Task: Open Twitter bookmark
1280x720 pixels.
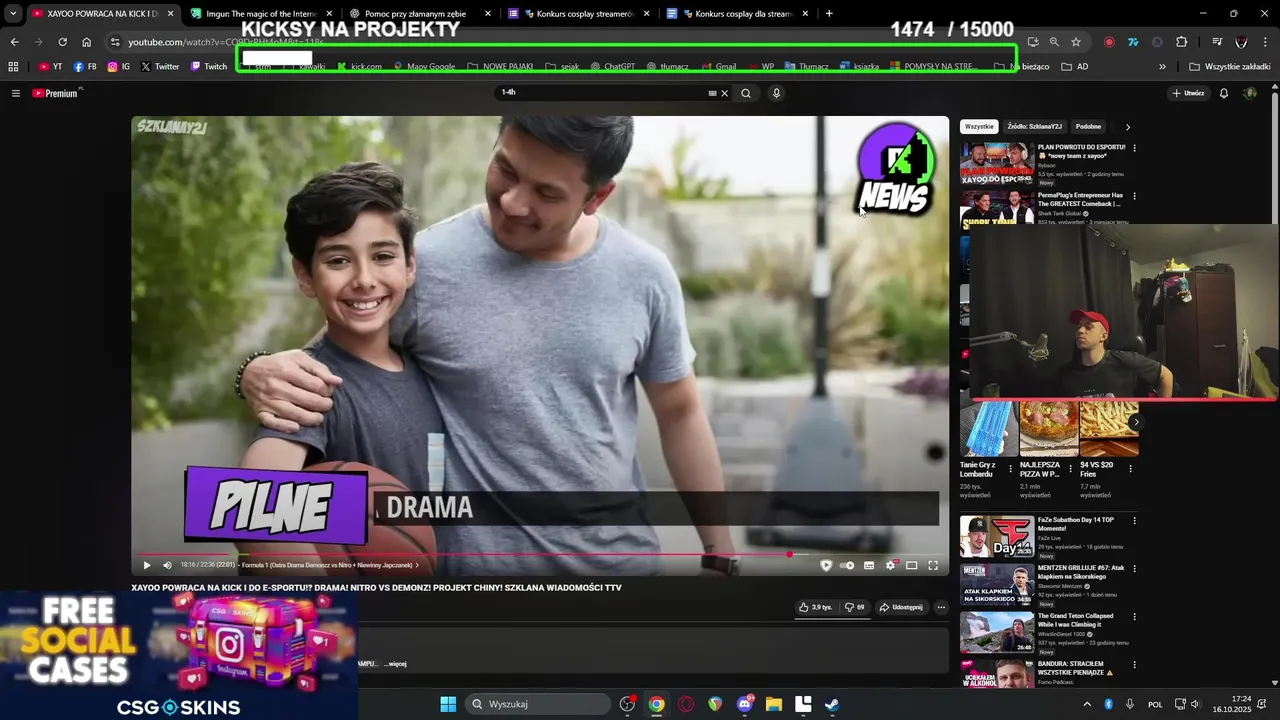Action: 160,67
